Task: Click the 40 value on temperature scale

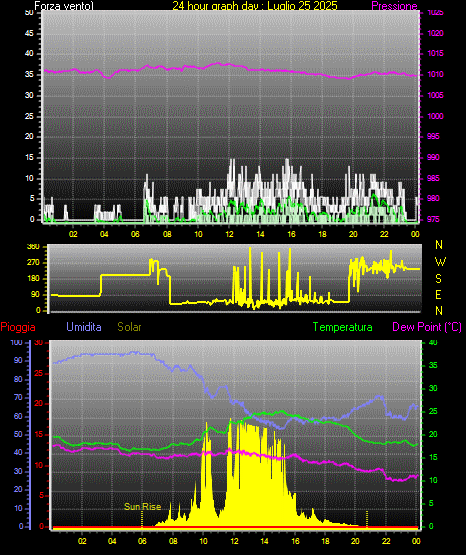Action: click(433, 342)
